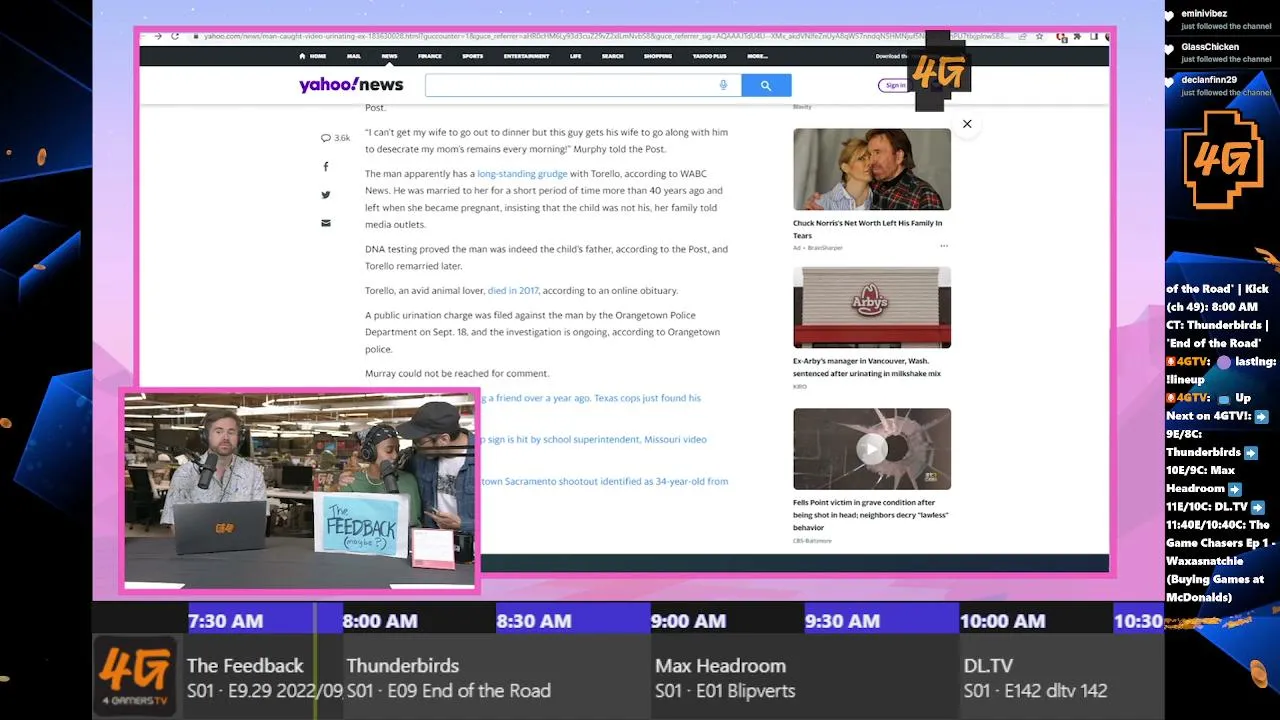The height and width of the screenshot is (720, 1280).
Task: Reload the page in the browser
Action: click(x=175, y=36)
